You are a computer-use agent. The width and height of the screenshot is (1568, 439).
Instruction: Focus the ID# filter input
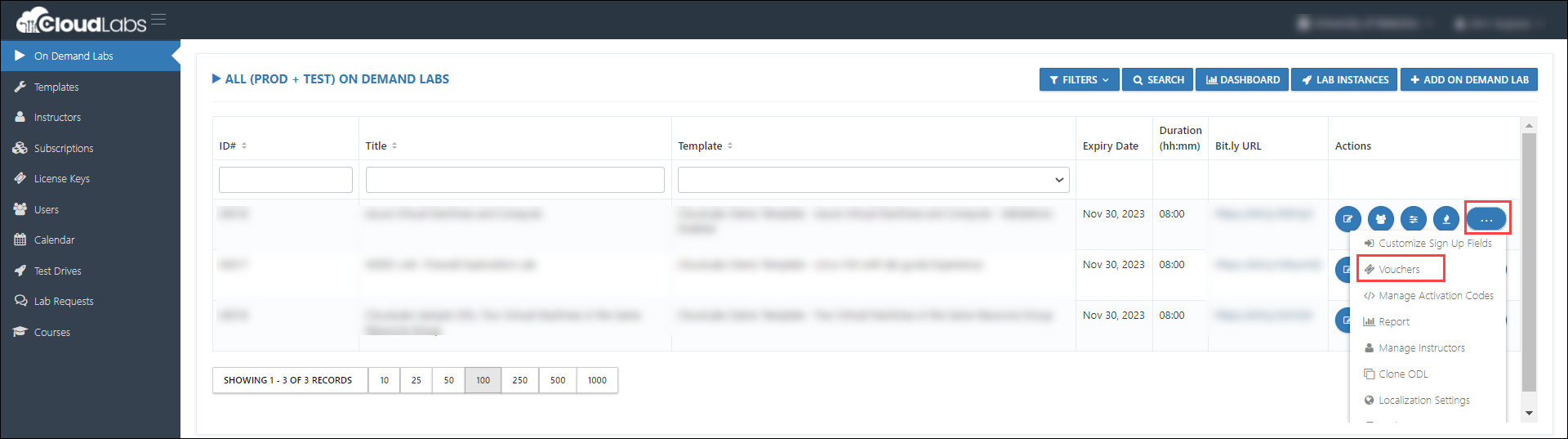[x=286, y=180]
